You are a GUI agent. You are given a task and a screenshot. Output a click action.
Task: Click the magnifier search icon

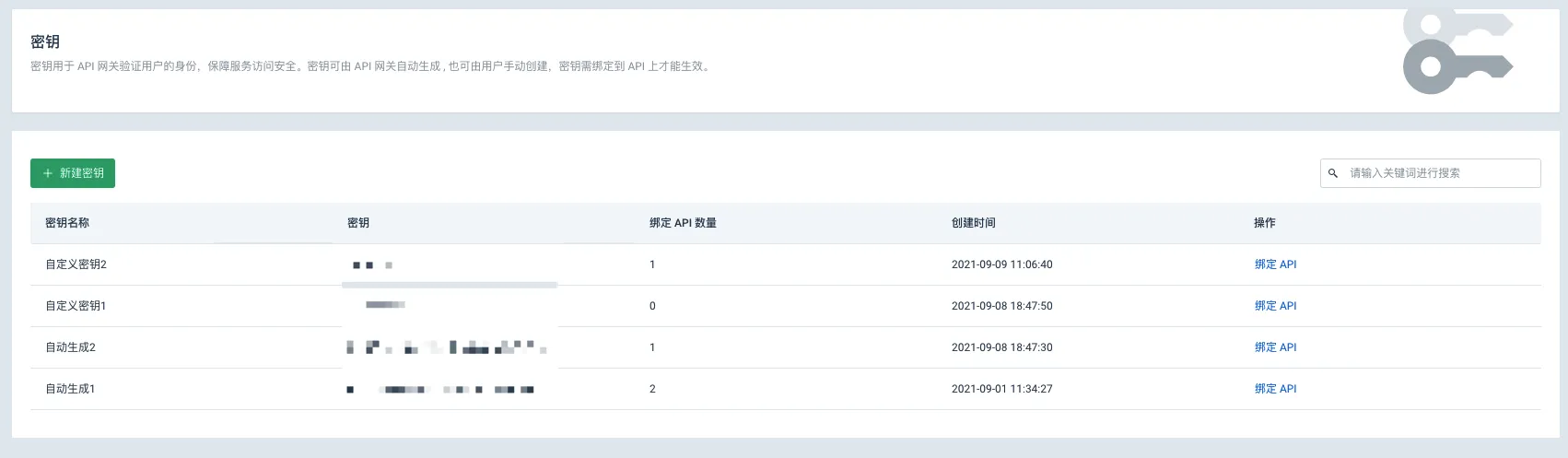(x=1333, y=173)
